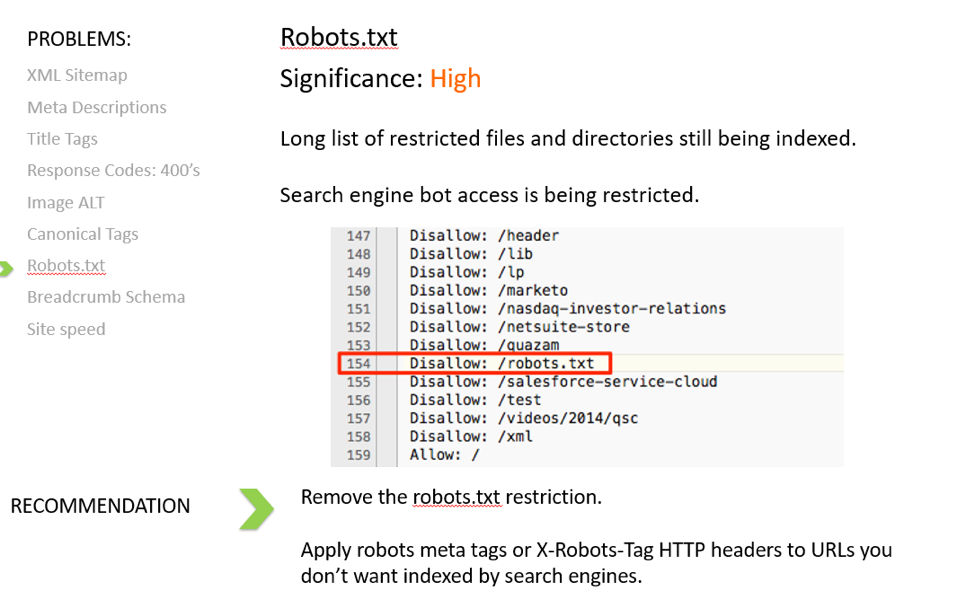The width and height of the screenshot is (974, 600).
Task: Open Response Codes: 400's item
Action: click(114, 170)
